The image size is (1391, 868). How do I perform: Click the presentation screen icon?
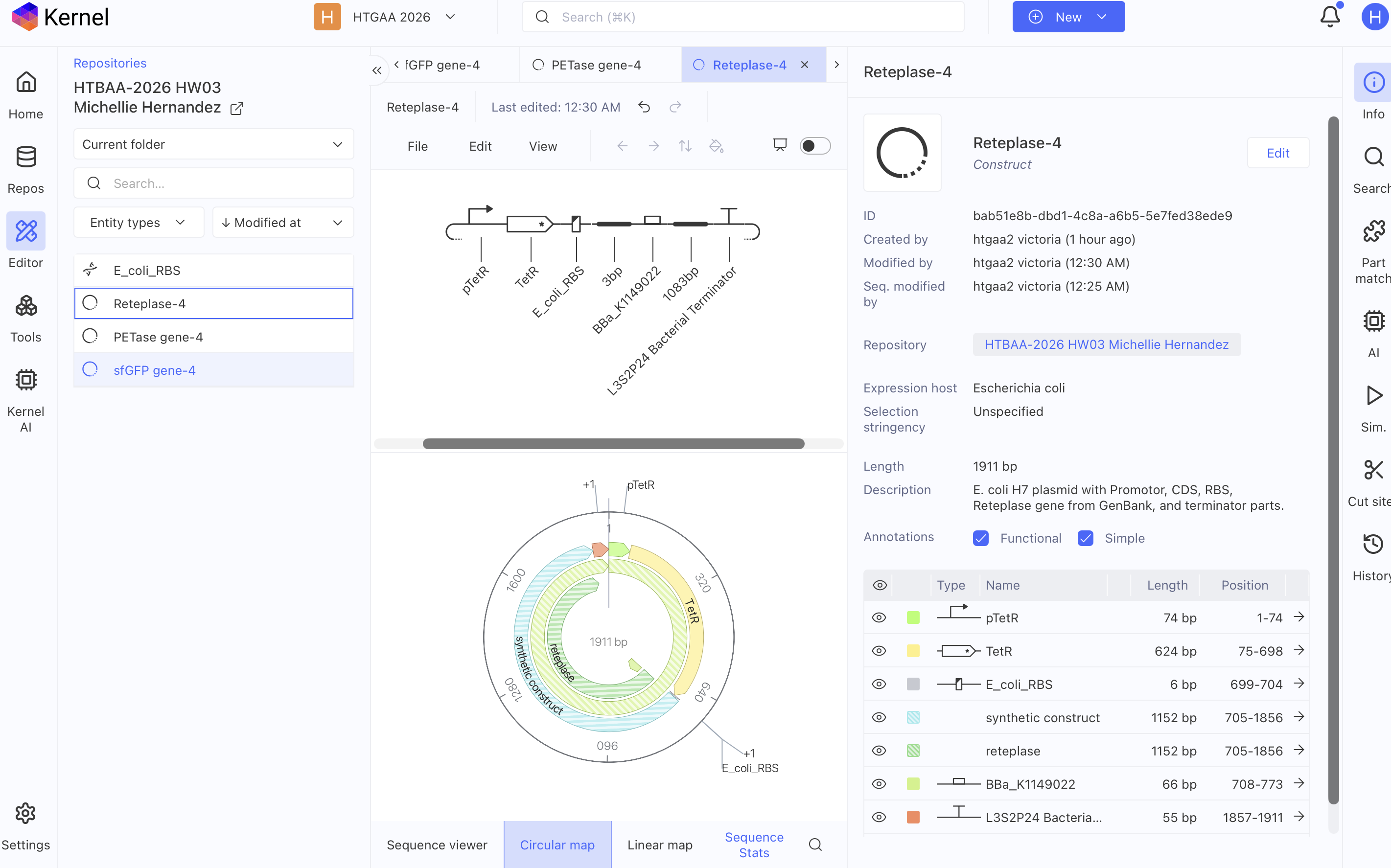(x=780, y=145)
